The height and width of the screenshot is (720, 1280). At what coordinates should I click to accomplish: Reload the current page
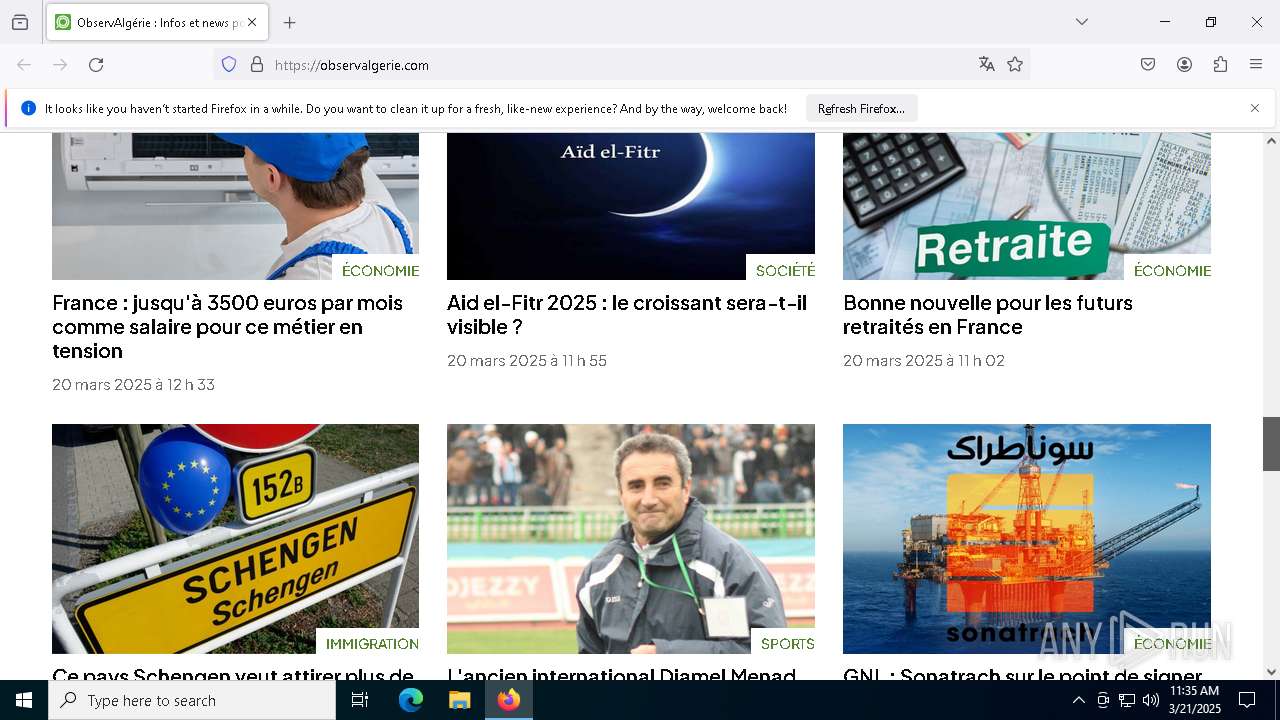pyautogui.click(x=96, y=65)
